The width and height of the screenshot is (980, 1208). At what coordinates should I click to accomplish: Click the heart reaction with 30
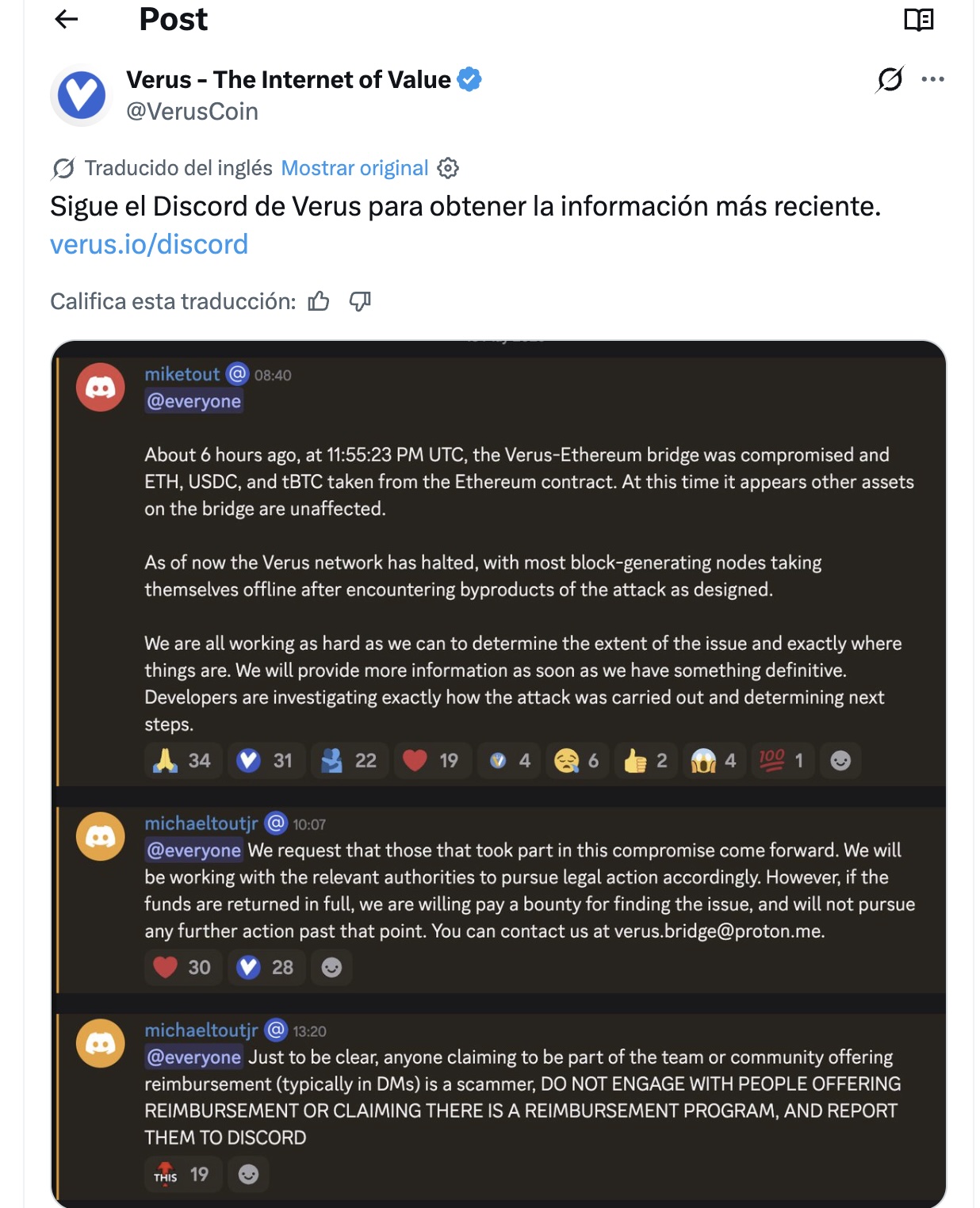pyautogui.click(x=183, y=967)
